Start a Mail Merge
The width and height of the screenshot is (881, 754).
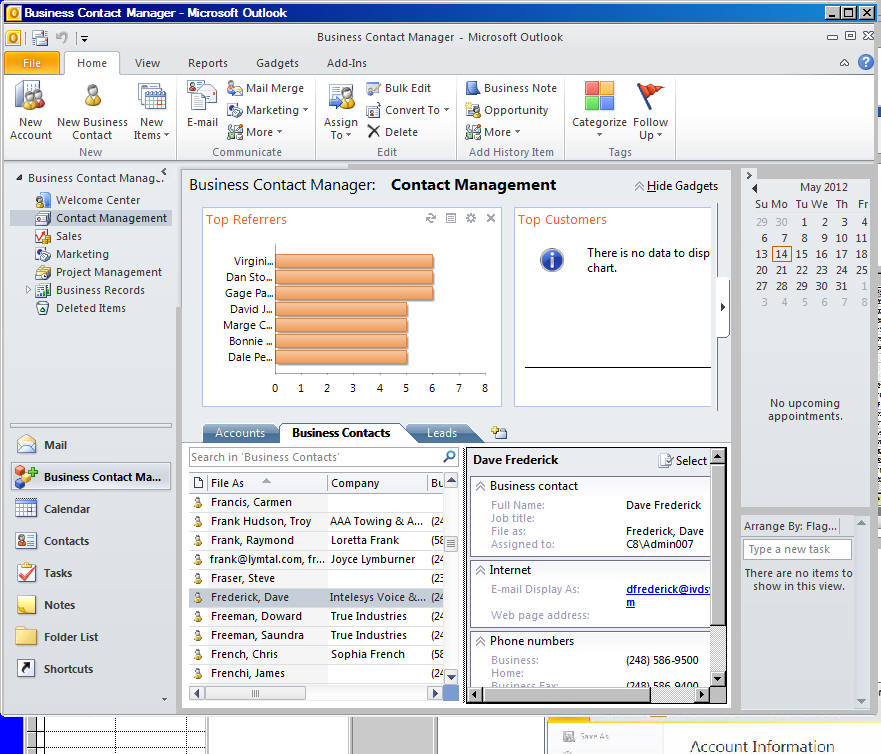click(265, 88)
